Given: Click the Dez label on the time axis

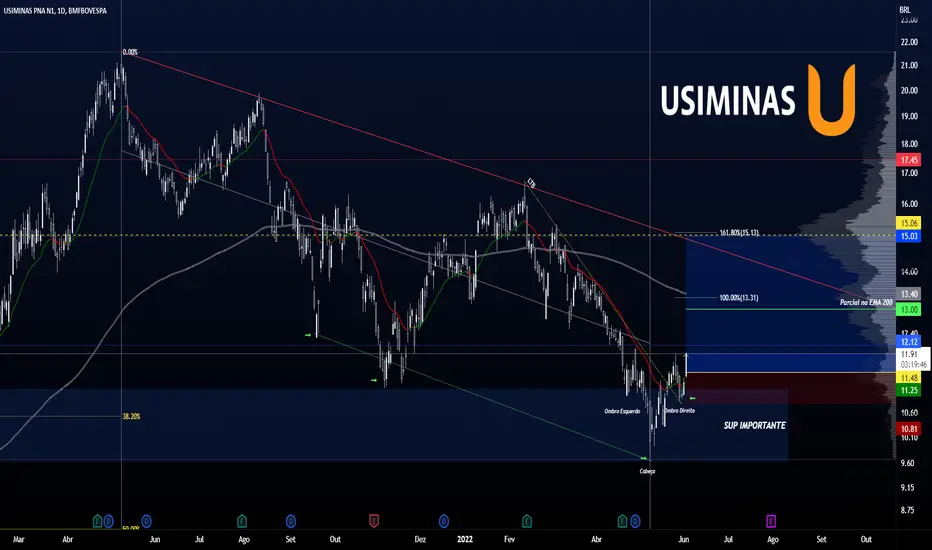Looking at the screenshot, I should [x=420, y=539].
